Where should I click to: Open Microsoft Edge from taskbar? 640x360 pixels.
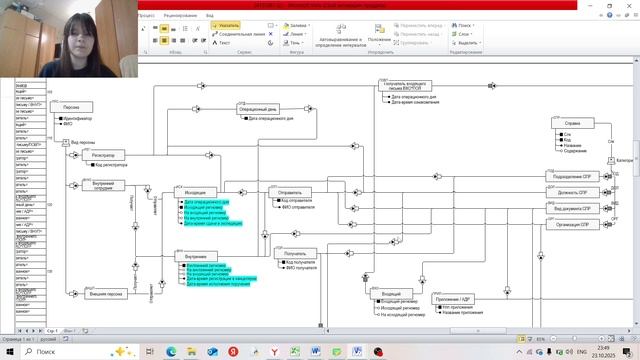pyautogui.click(x=171, y=351)
